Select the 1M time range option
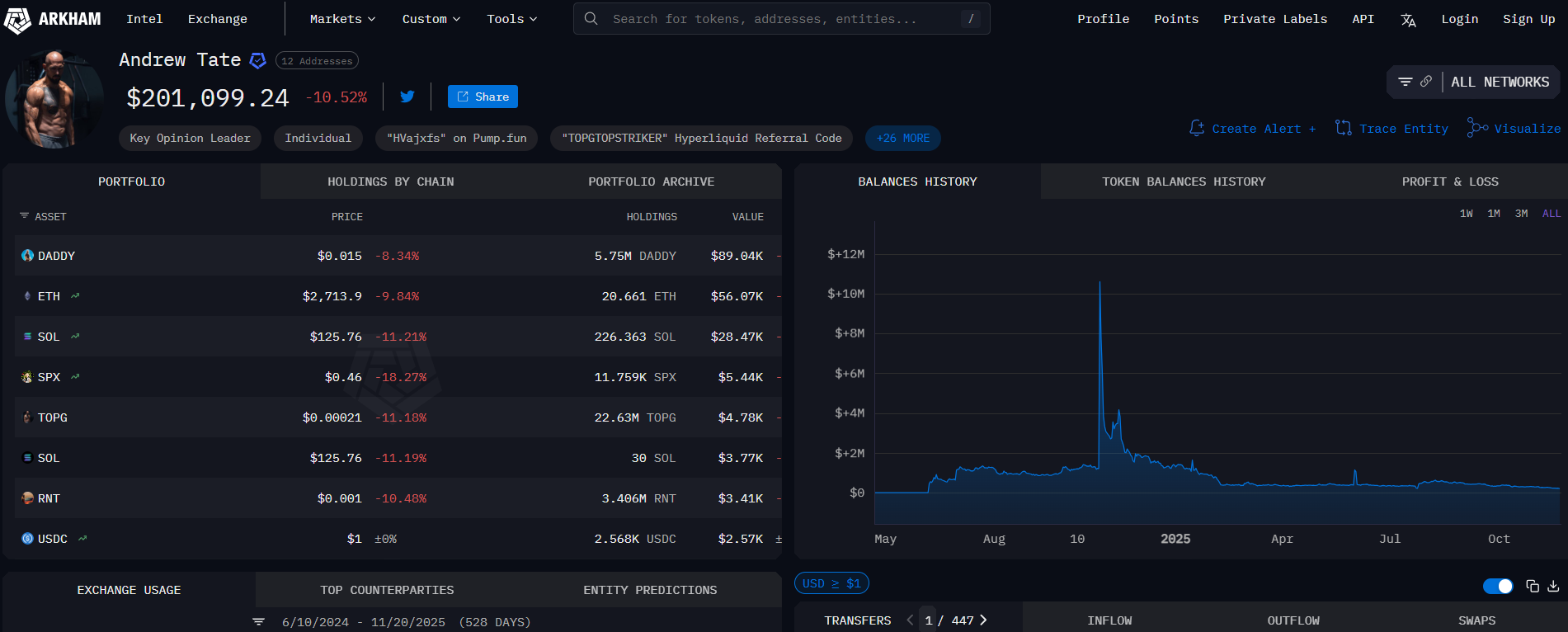The width and height of the screenshot is (1568, 632). point(1494,214)
